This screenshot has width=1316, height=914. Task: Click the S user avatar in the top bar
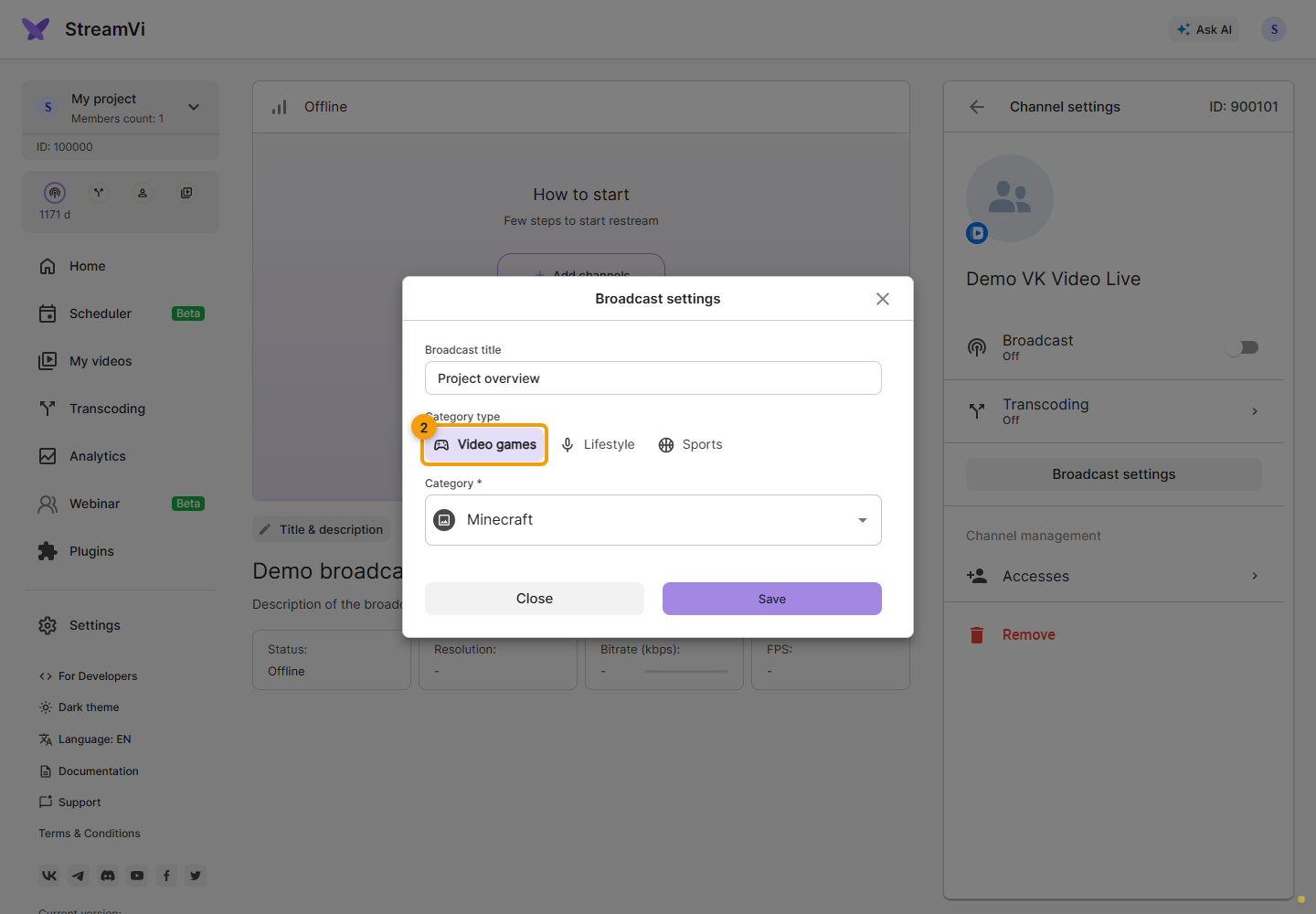point(1274,29)
